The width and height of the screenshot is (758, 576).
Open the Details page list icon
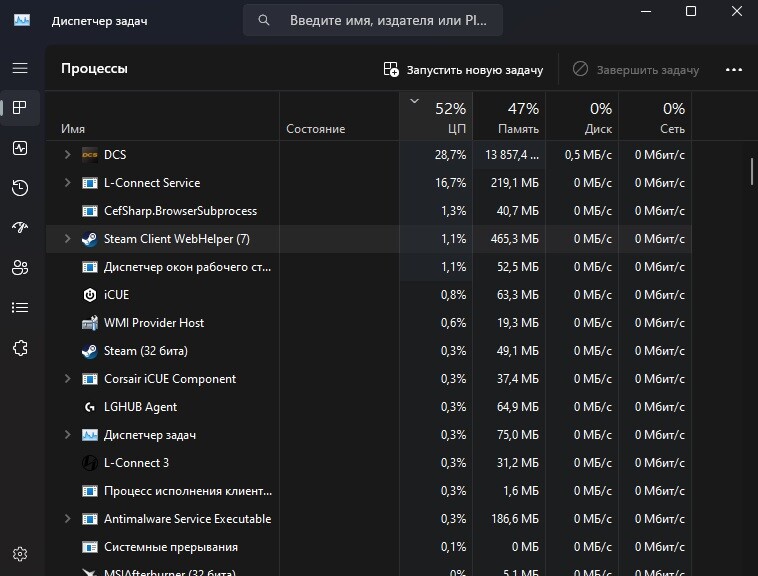[20, 307]
